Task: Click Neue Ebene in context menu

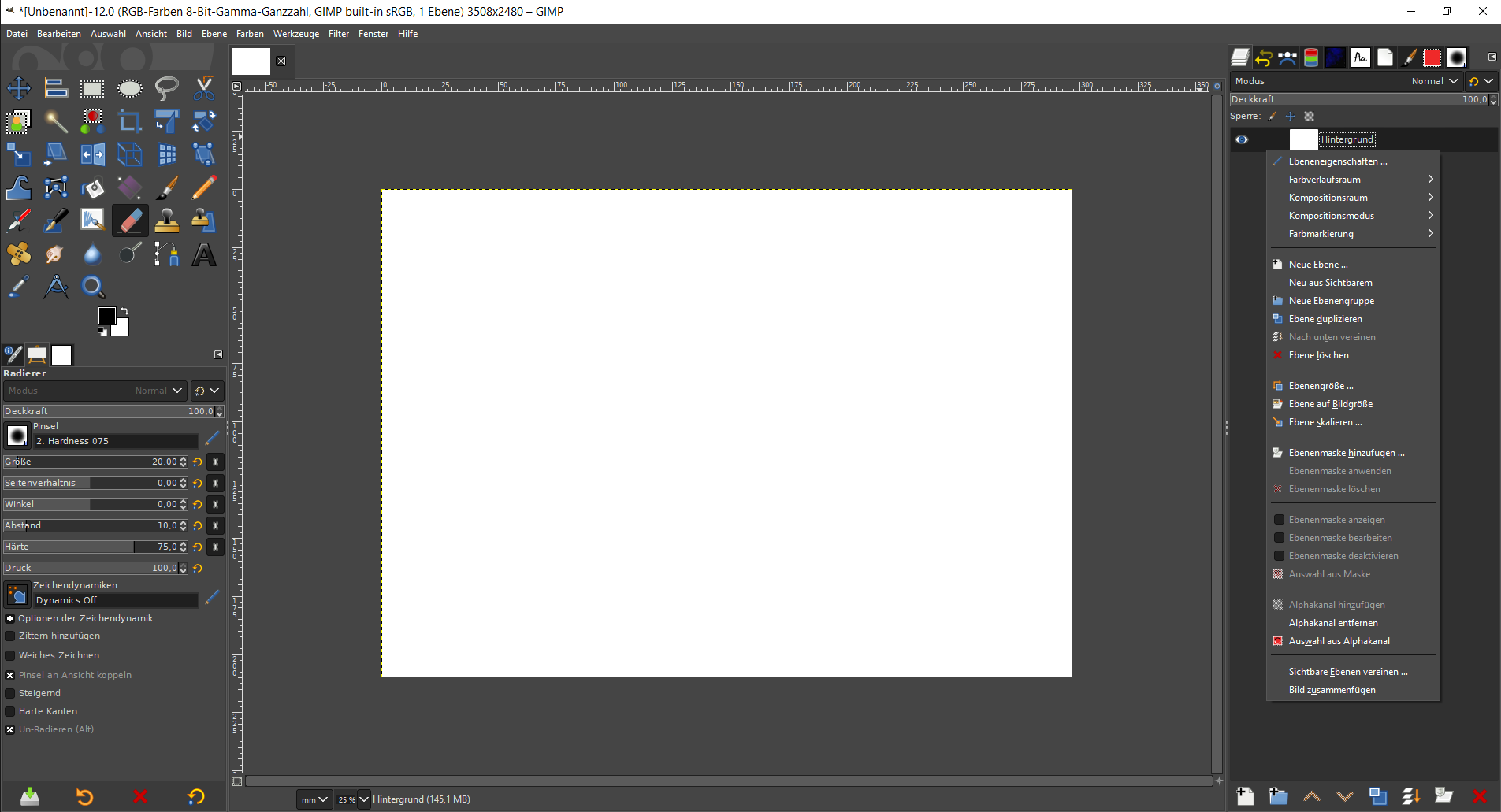Action: point(1317,265)
